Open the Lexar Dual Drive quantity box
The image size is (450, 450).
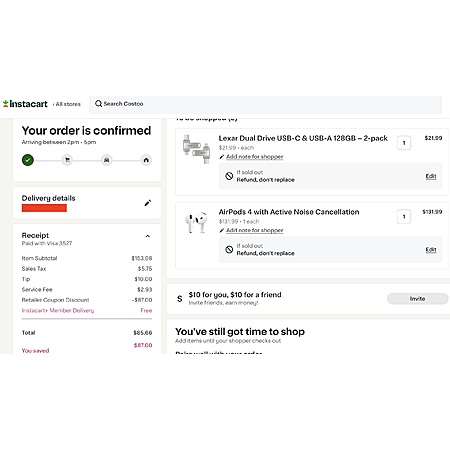coord(404,143)
